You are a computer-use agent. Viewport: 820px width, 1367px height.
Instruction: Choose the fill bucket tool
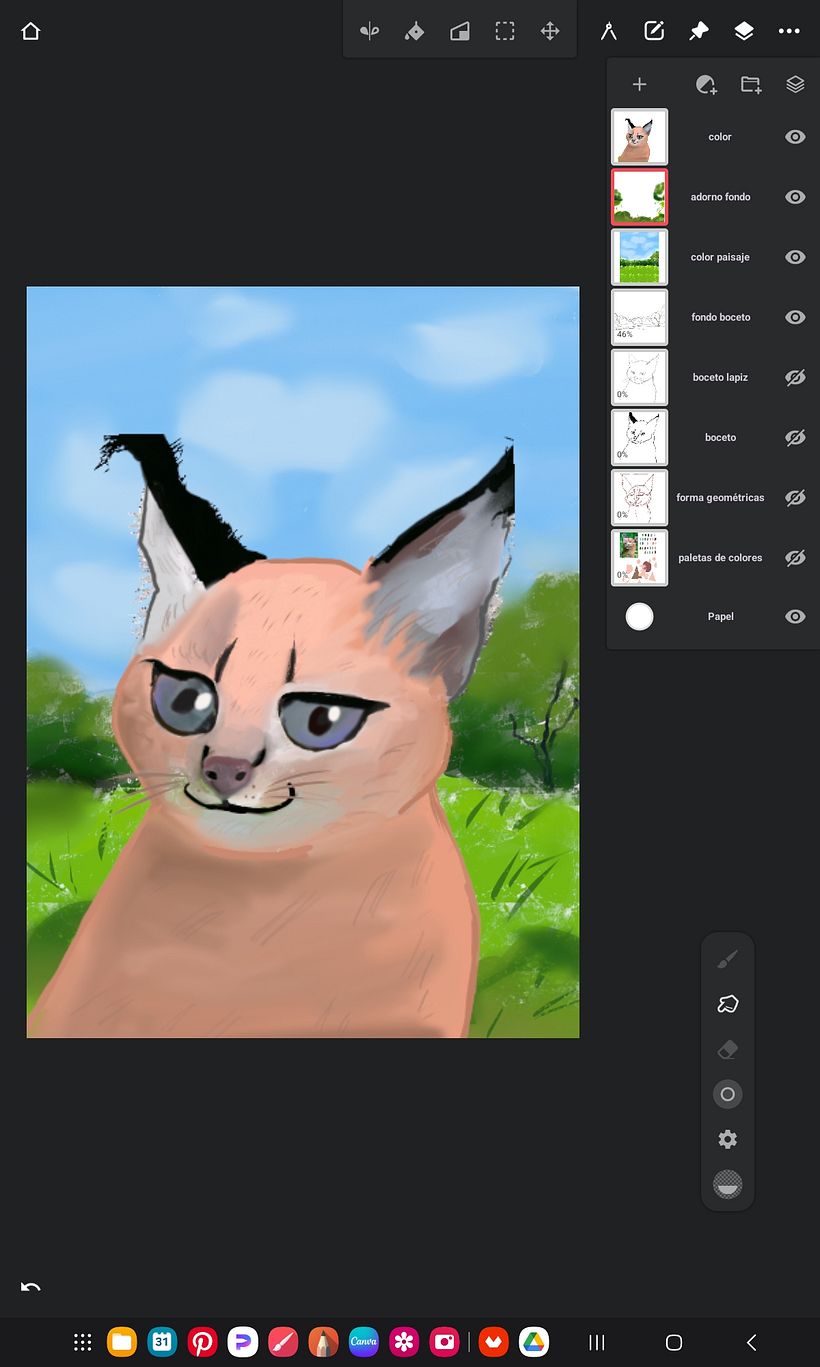(414, 31)
